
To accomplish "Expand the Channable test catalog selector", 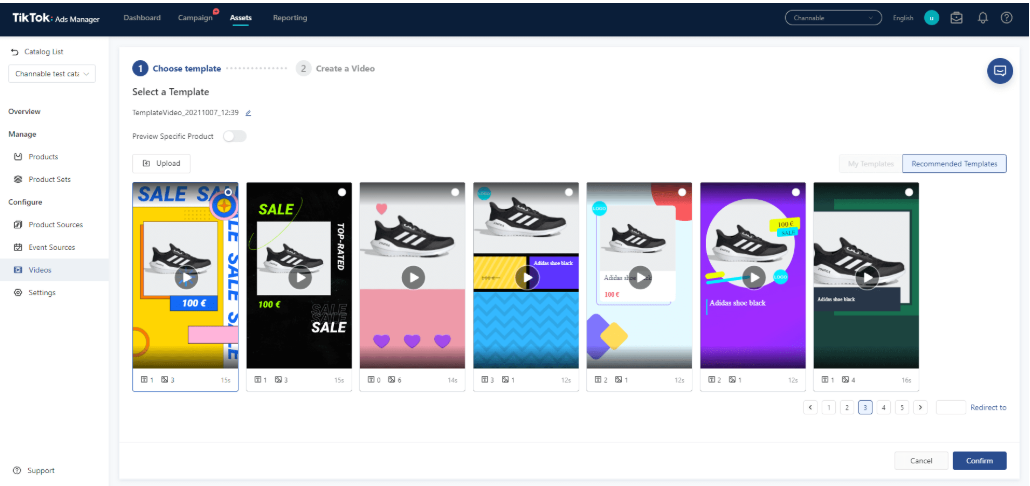I will coord(52,74).
